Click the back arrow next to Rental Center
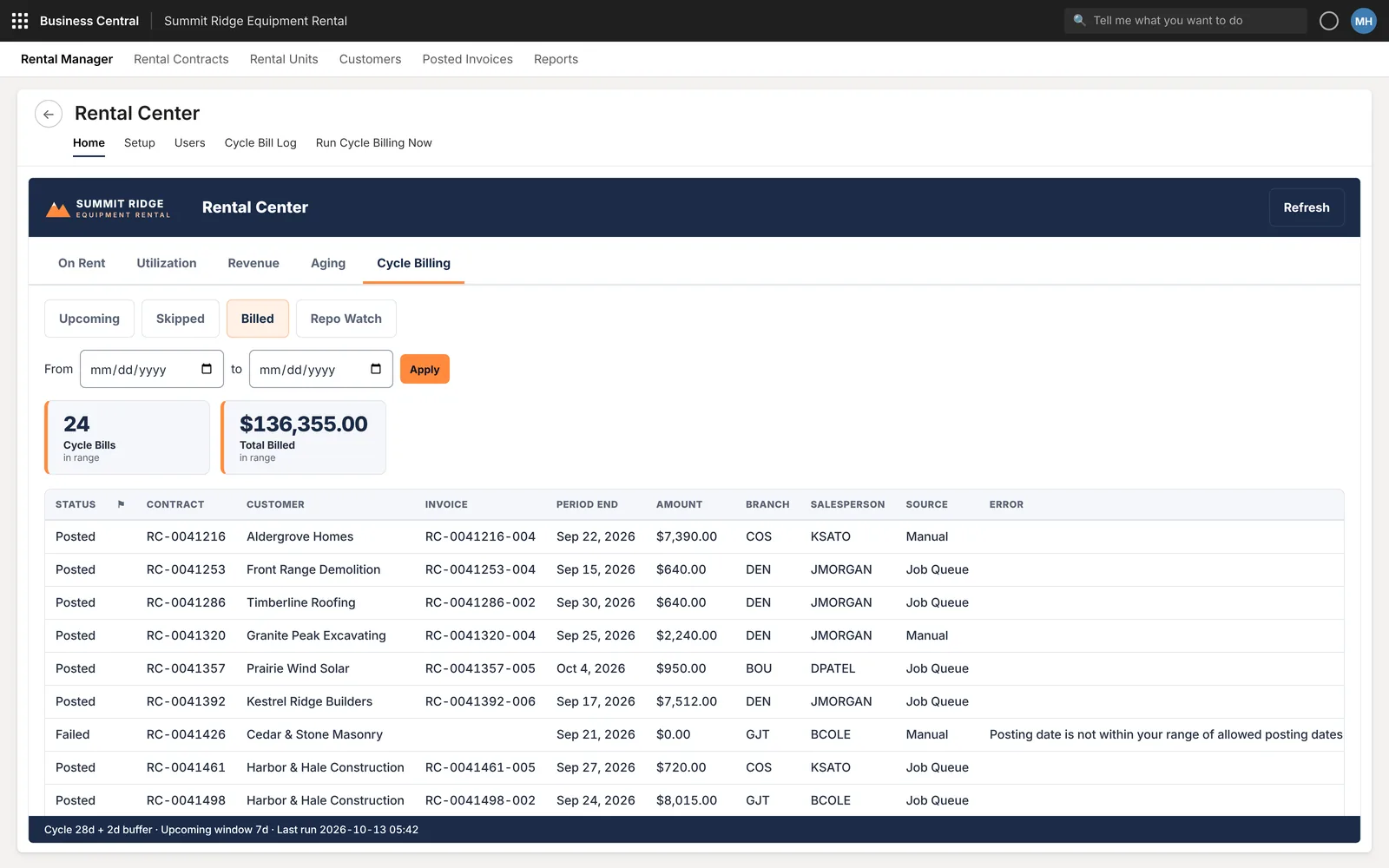 [49, 114]
